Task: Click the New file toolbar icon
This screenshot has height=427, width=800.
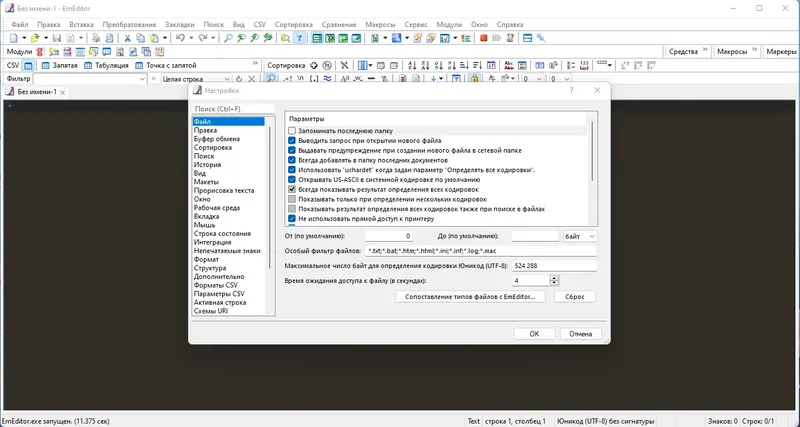Action: coord(14,38)
